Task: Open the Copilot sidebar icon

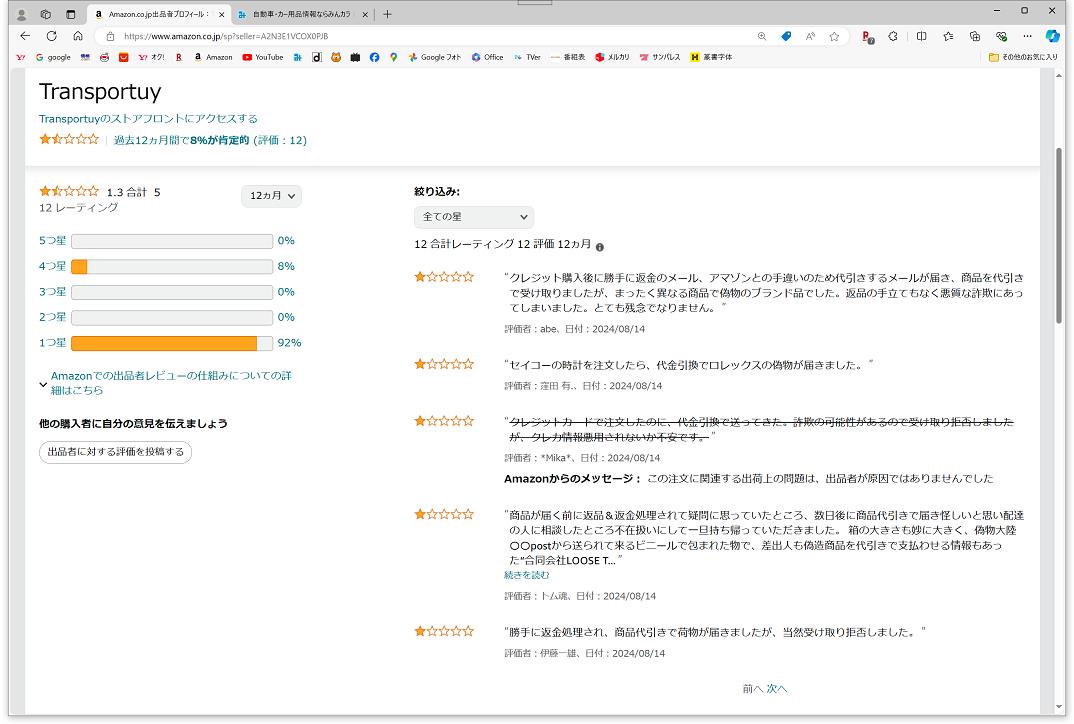Action: tap(1053, 36)
